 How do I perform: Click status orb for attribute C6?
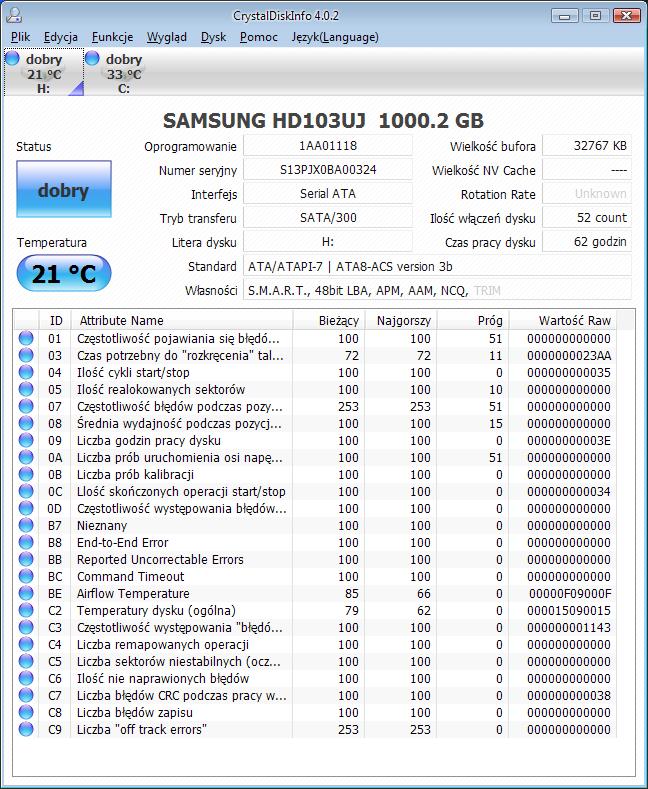tap(26, 678)
